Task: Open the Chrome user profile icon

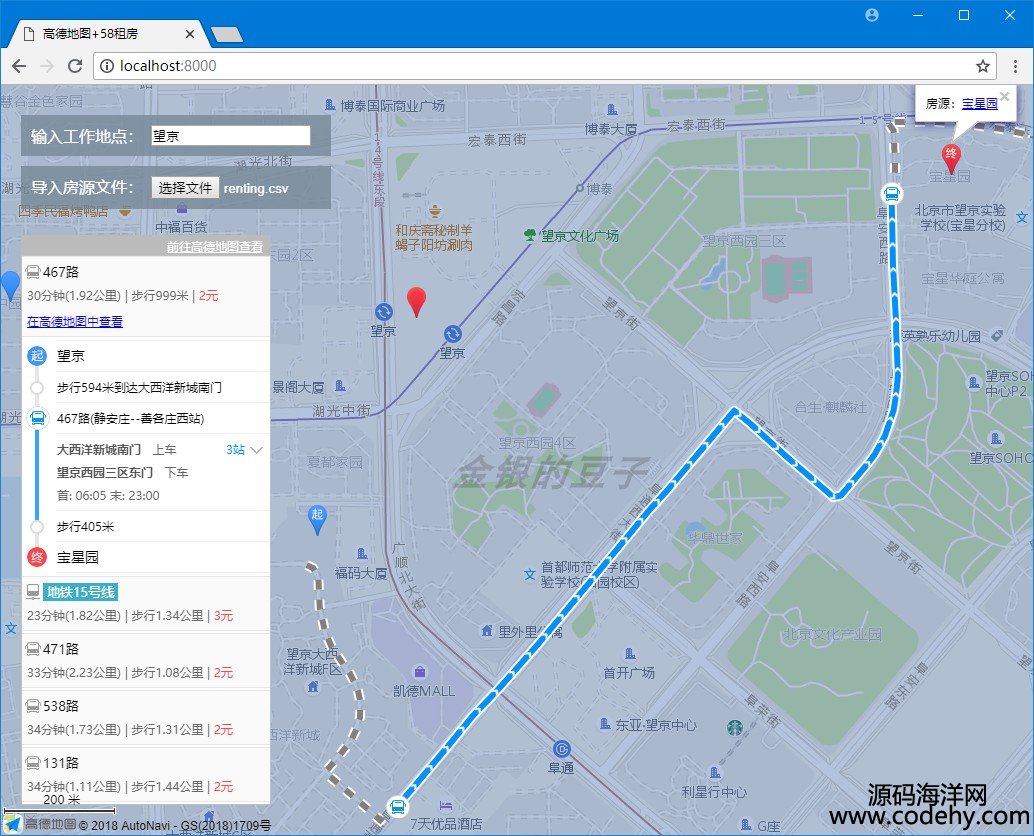Action: (x=872, y=15)
